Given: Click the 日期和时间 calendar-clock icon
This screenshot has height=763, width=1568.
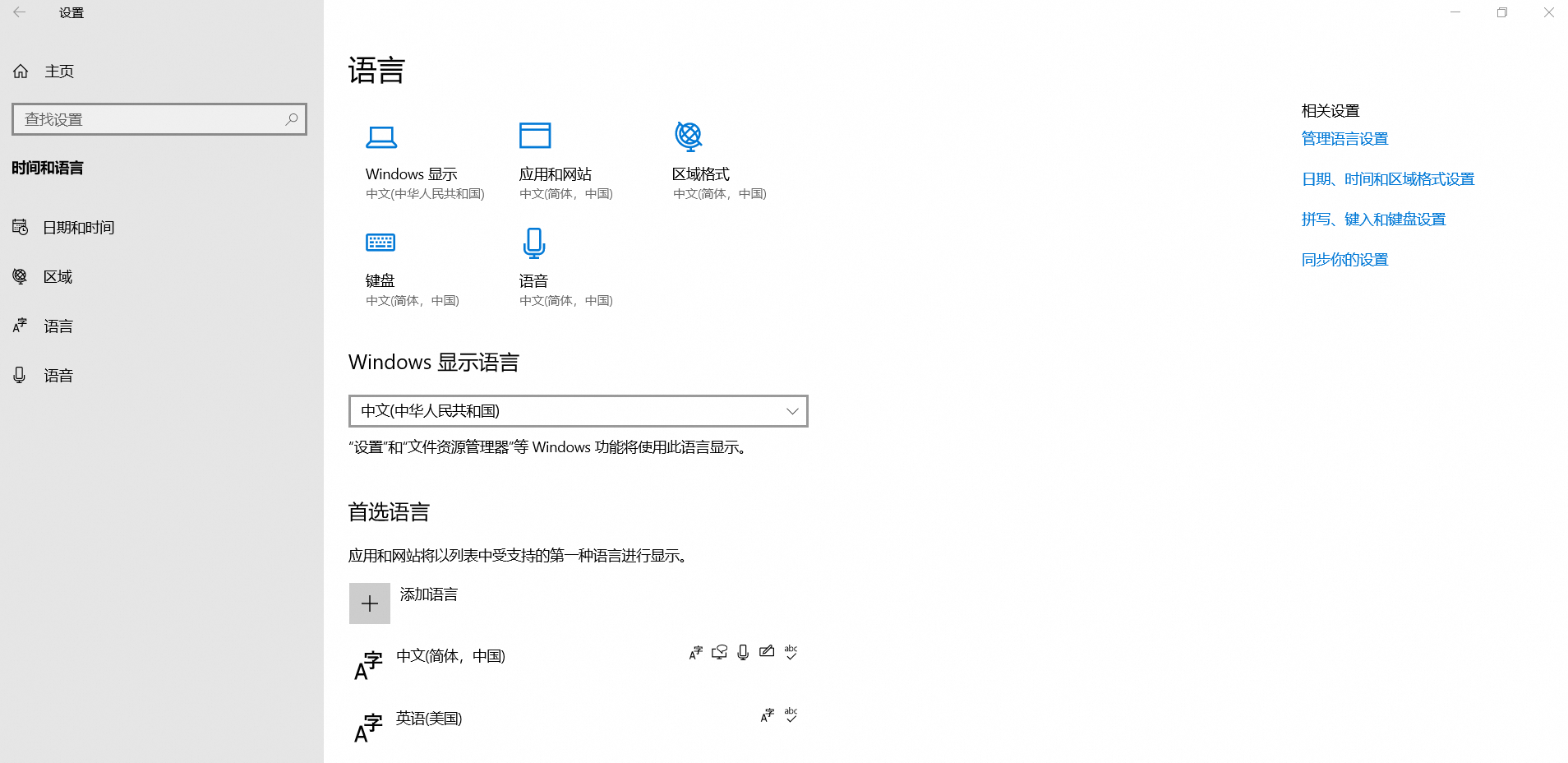Looking at the screenshot, I should [20, 228].
